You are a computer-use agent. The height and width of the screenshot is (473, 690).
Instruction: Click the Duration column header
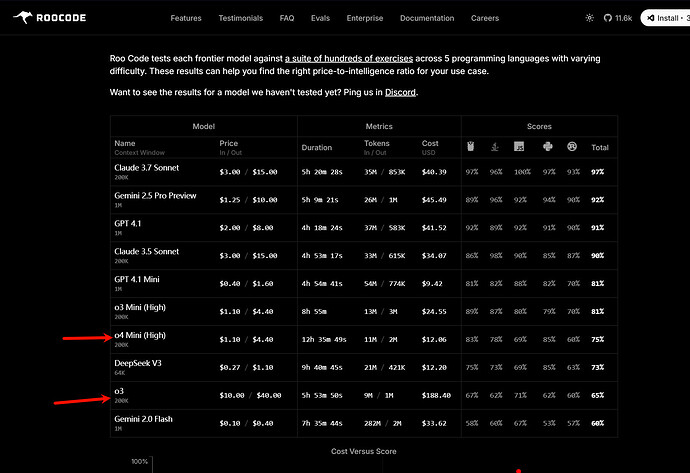click(316, 147)
